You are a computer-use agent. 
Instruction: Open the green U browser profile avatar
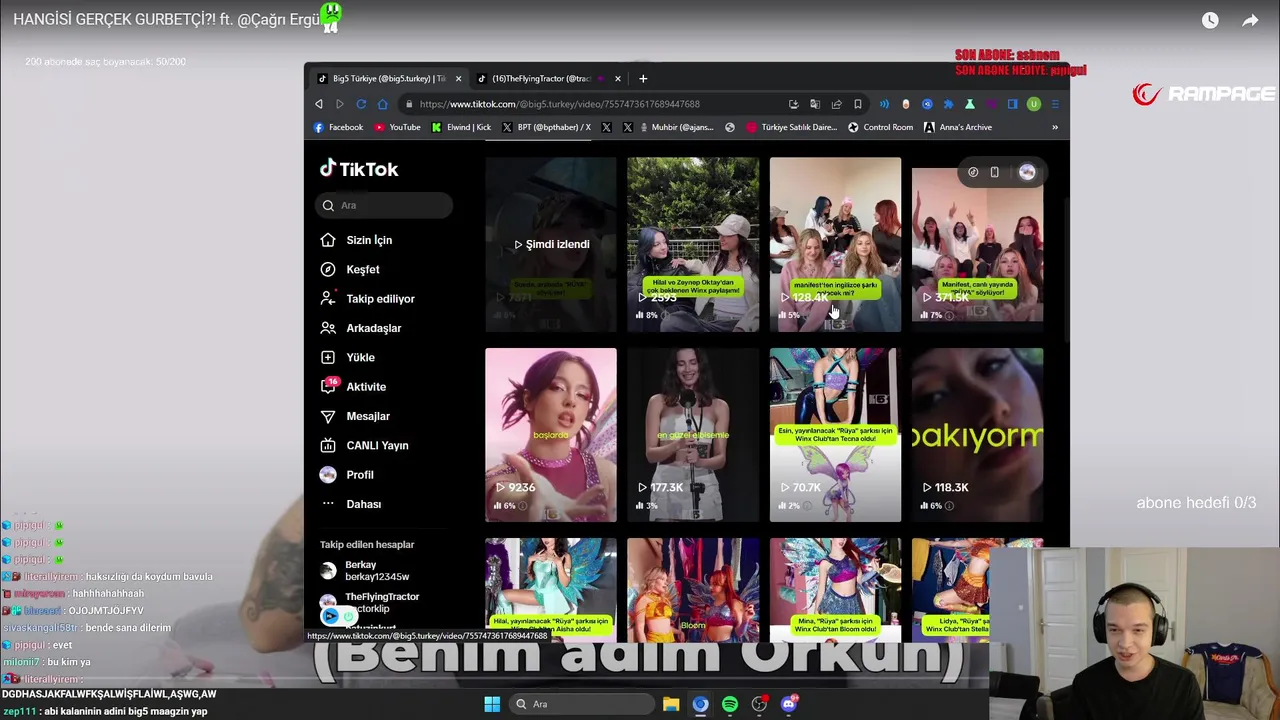(x=1034, y=104)
